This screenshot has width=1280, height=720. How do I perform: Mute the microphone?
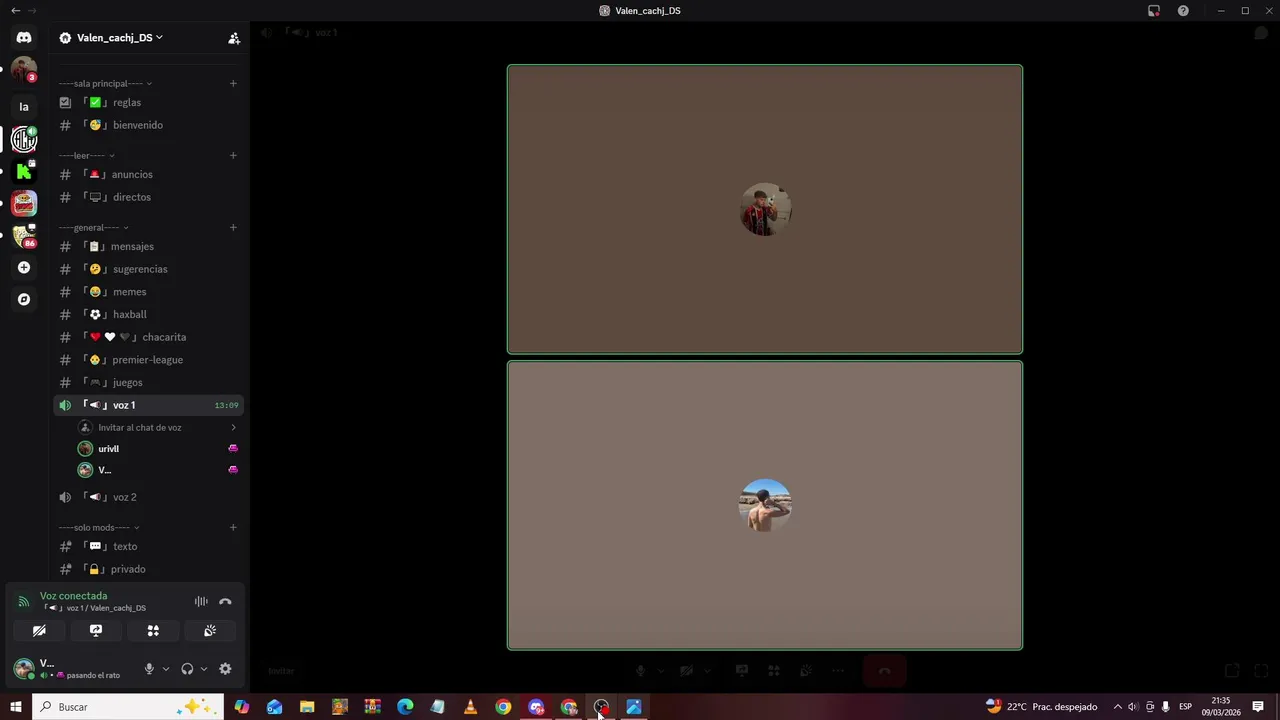[x=149, y=669]
